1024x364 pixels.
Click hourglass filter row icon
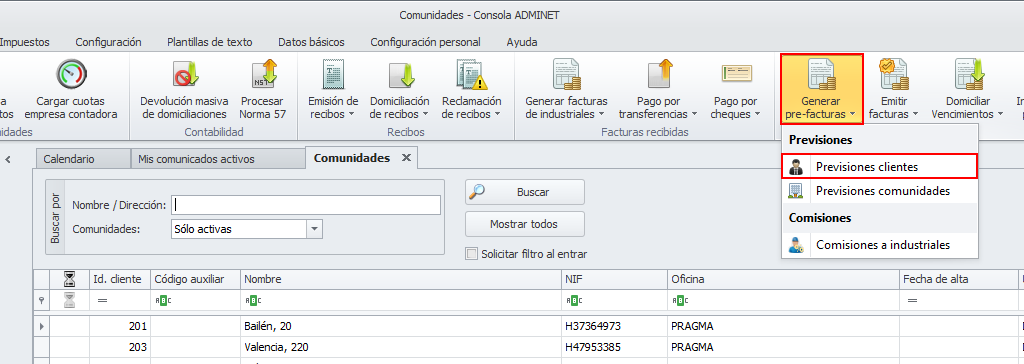pos(69,300)
